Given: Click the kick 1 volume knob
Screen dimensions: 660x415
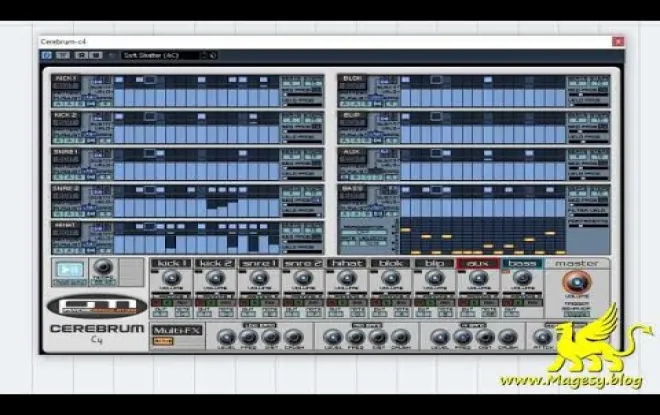Looking at the screenshot, I should [171, 278].
